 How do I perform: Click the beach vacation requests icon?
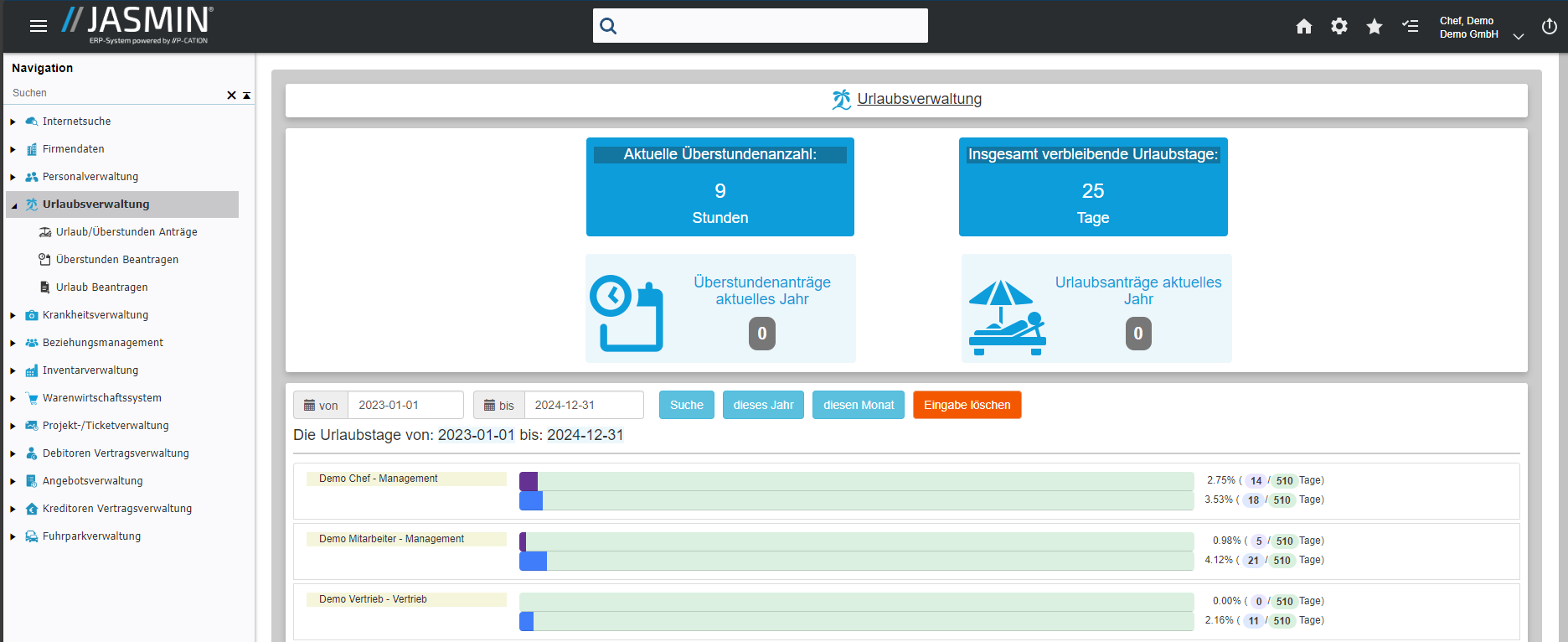(x=1007, y=317)
